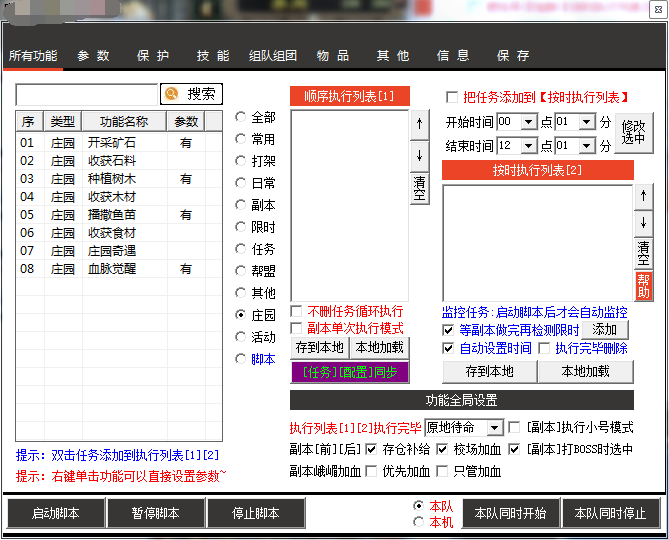Click the 修改选中 button
669x540 pixels.
634,133
